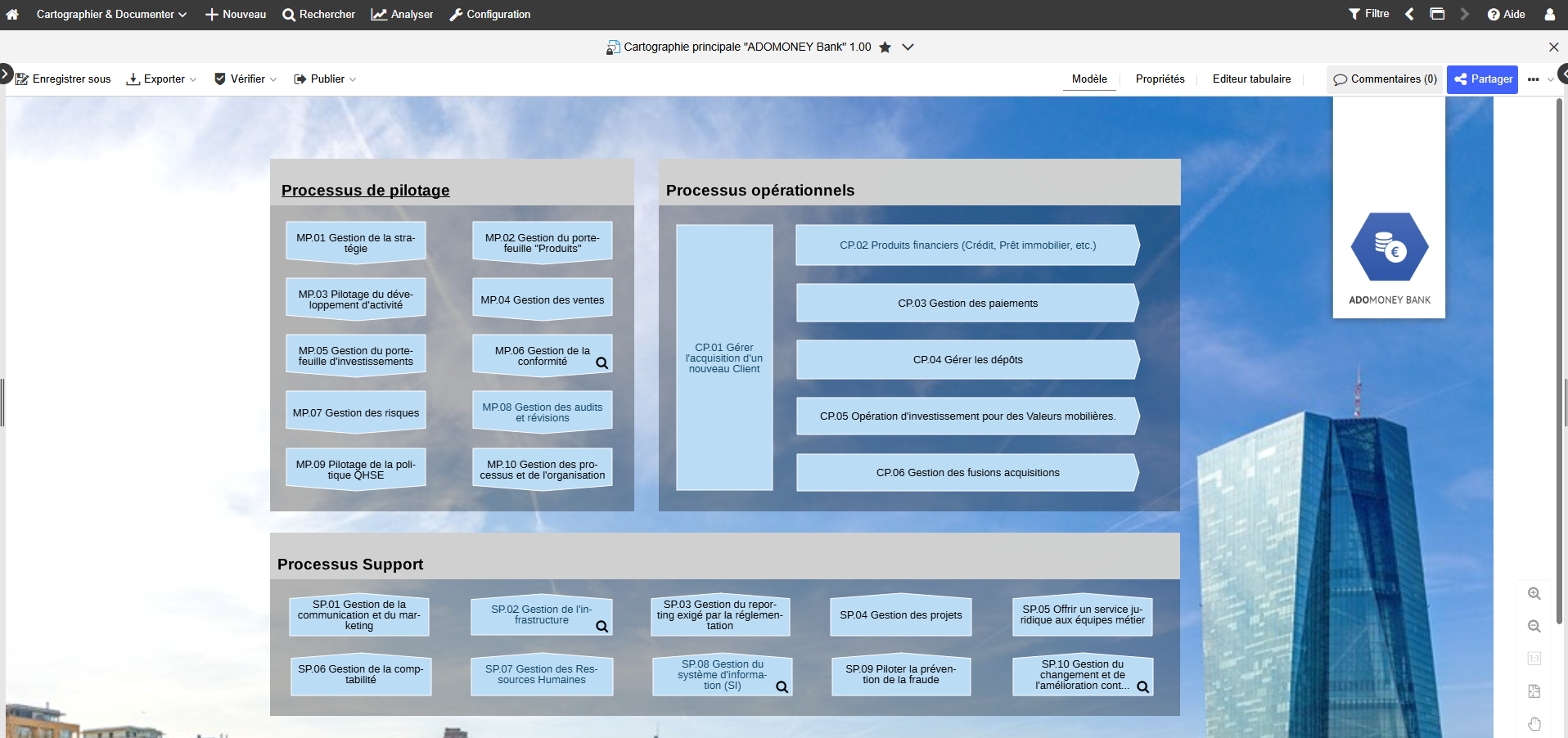Open the user account icon

pos(1549,14)
